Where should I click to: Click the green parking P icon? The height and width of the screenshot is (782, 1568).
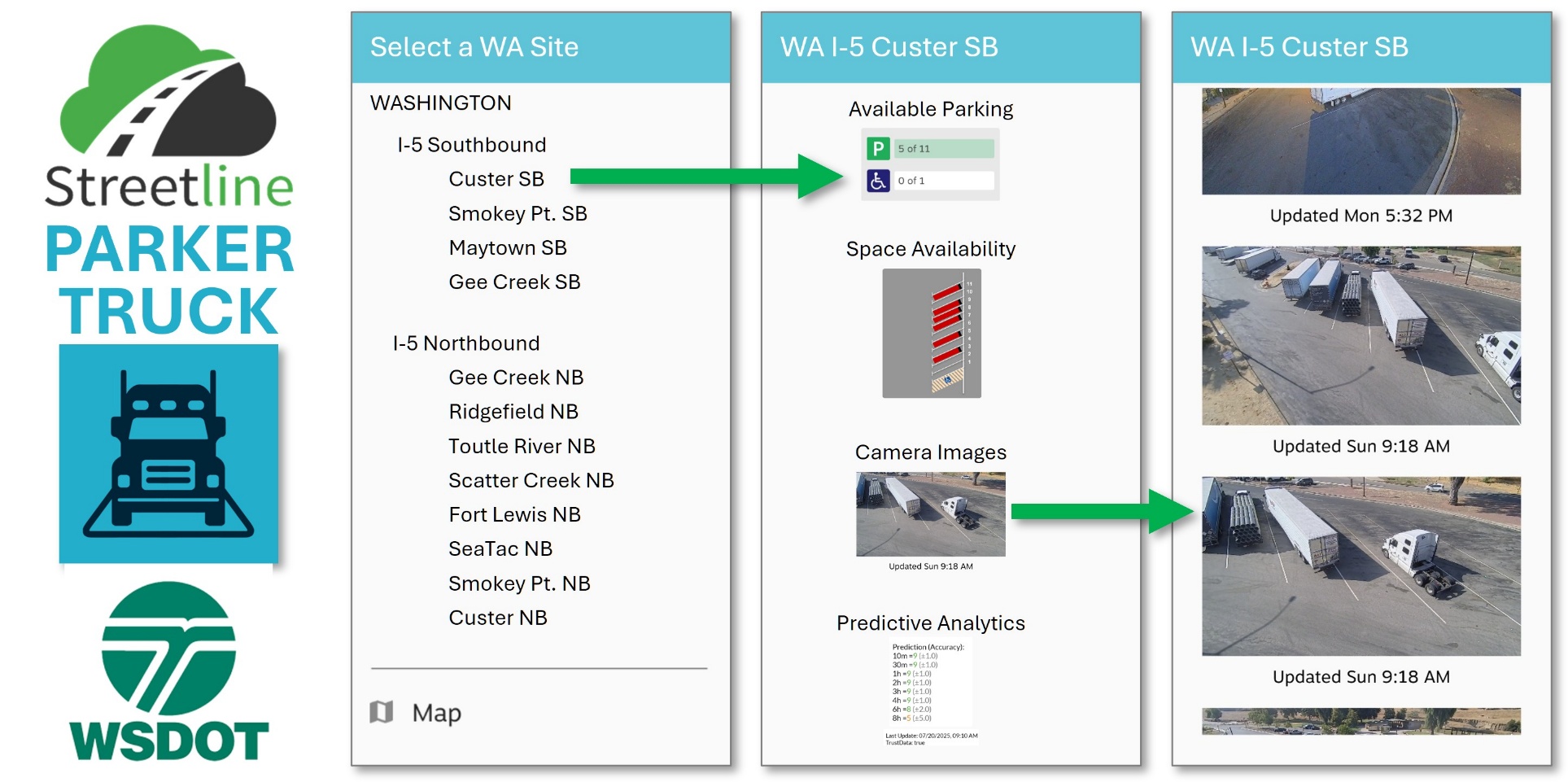coord(877,148)
